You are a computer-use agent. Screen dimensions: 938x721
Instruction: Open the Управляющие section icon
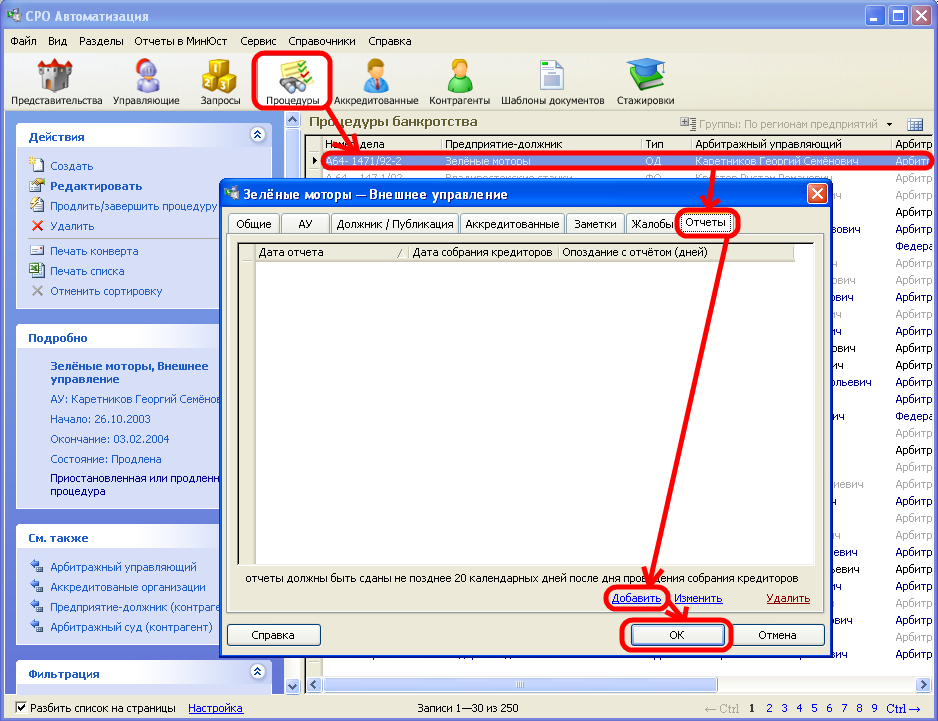point(146,82)
